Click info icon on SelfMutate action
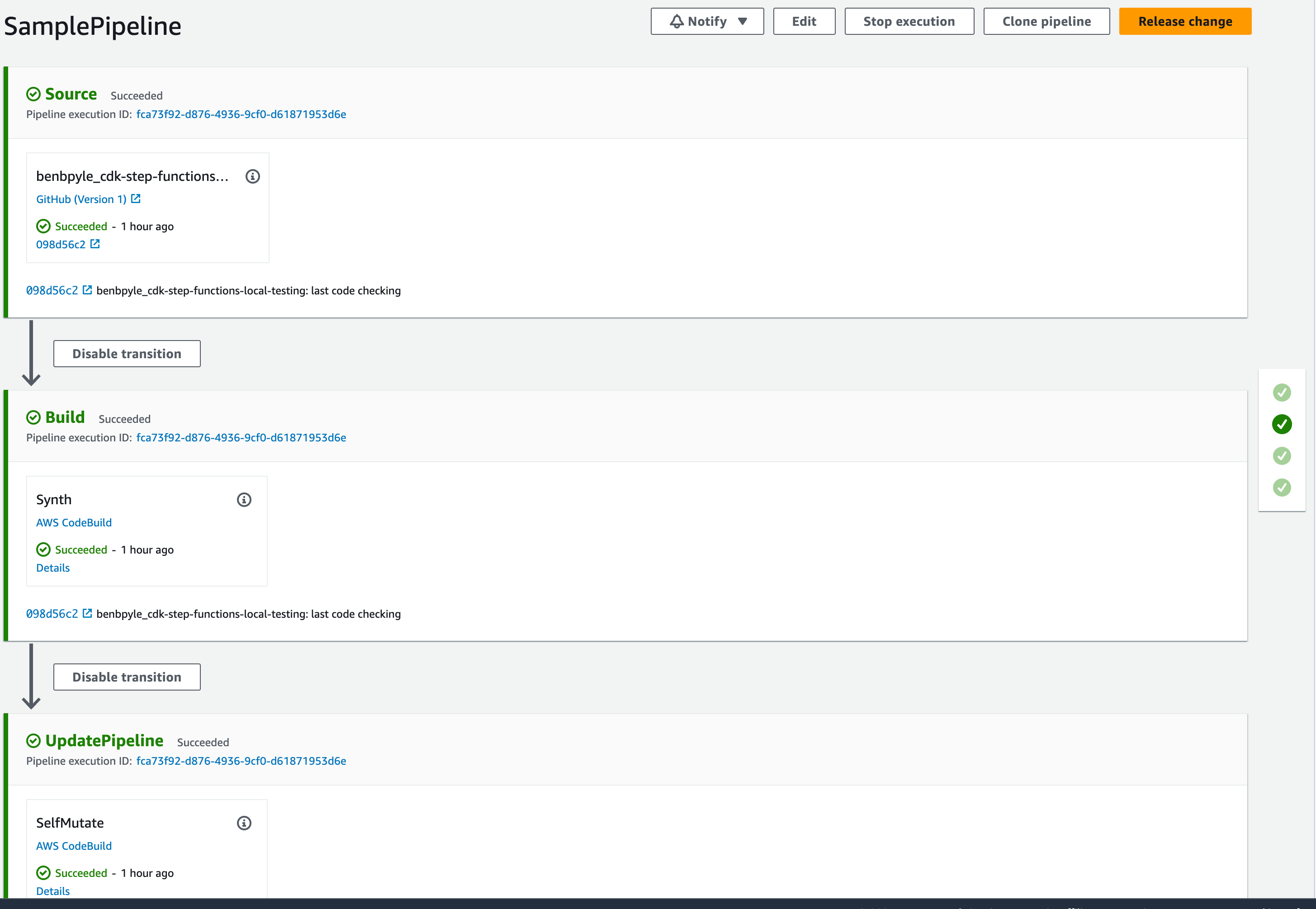This screenshot has width=1316, height=909. [244, 823]
